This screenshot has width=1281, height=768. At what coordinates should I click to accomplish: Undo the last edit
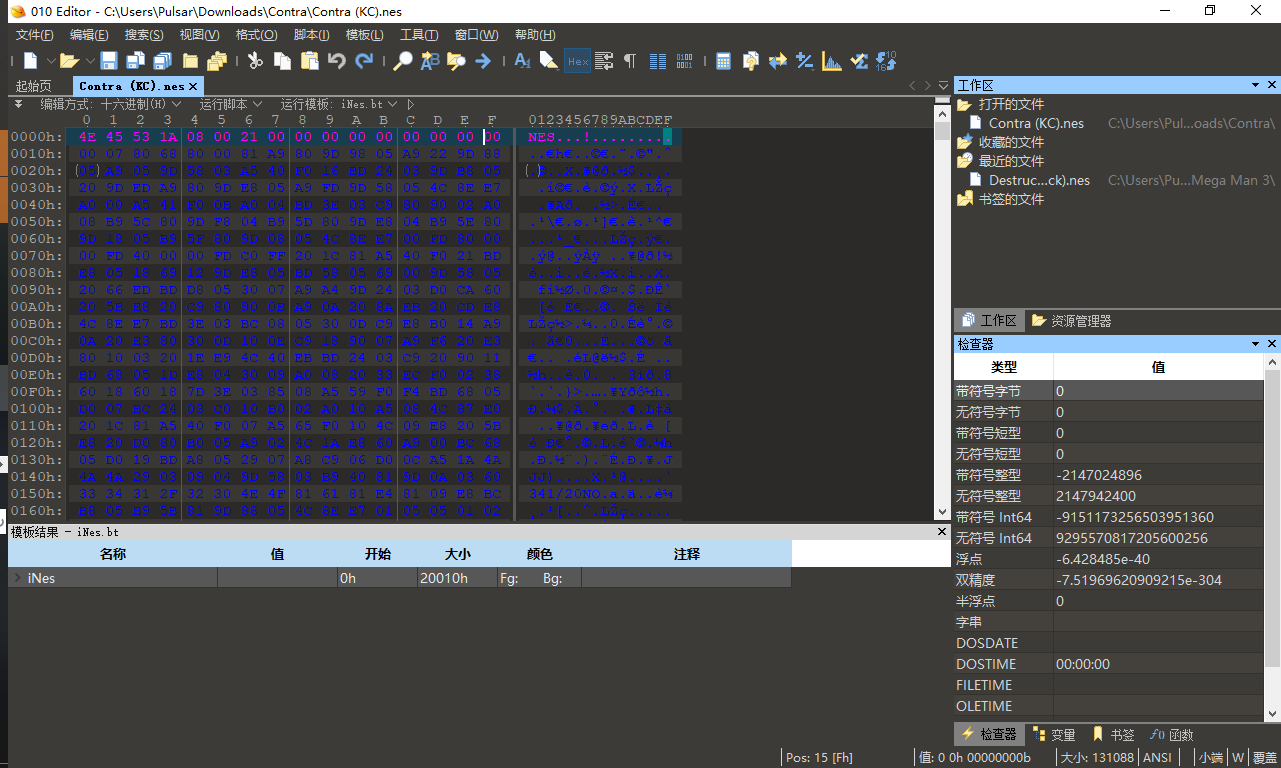coord(337,61)
